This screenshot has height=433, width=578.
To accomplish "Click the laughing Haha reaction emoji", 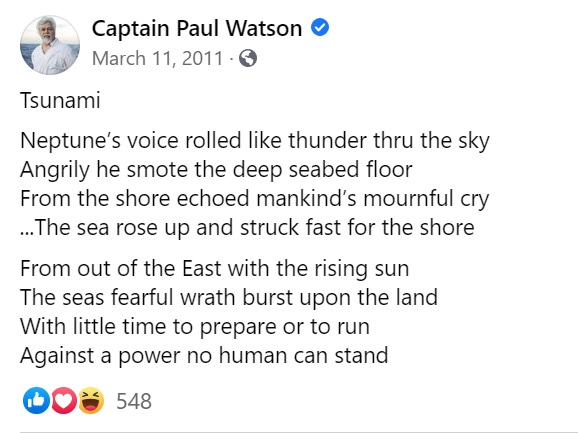I will tap(91, 401).
